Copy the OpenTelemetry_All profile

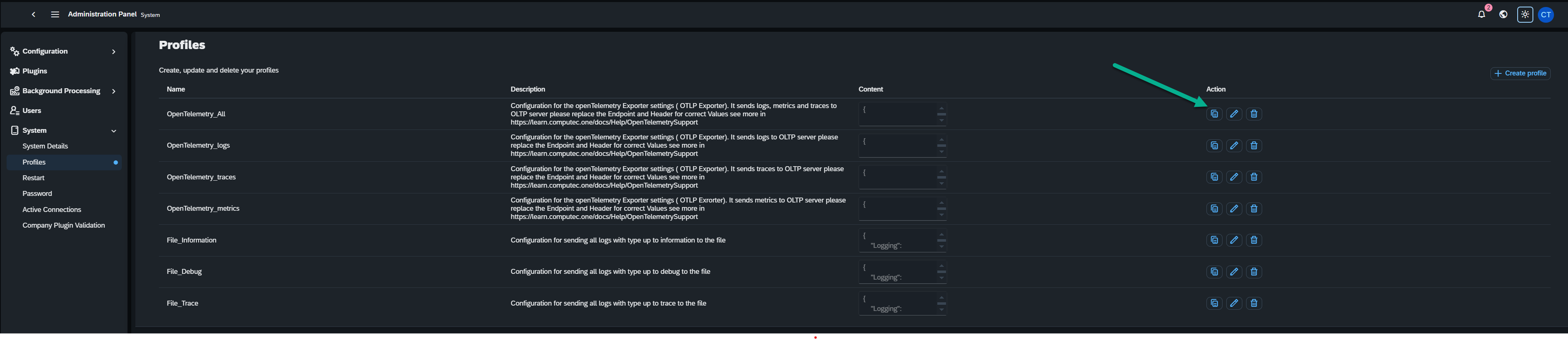coord(1214,114)
